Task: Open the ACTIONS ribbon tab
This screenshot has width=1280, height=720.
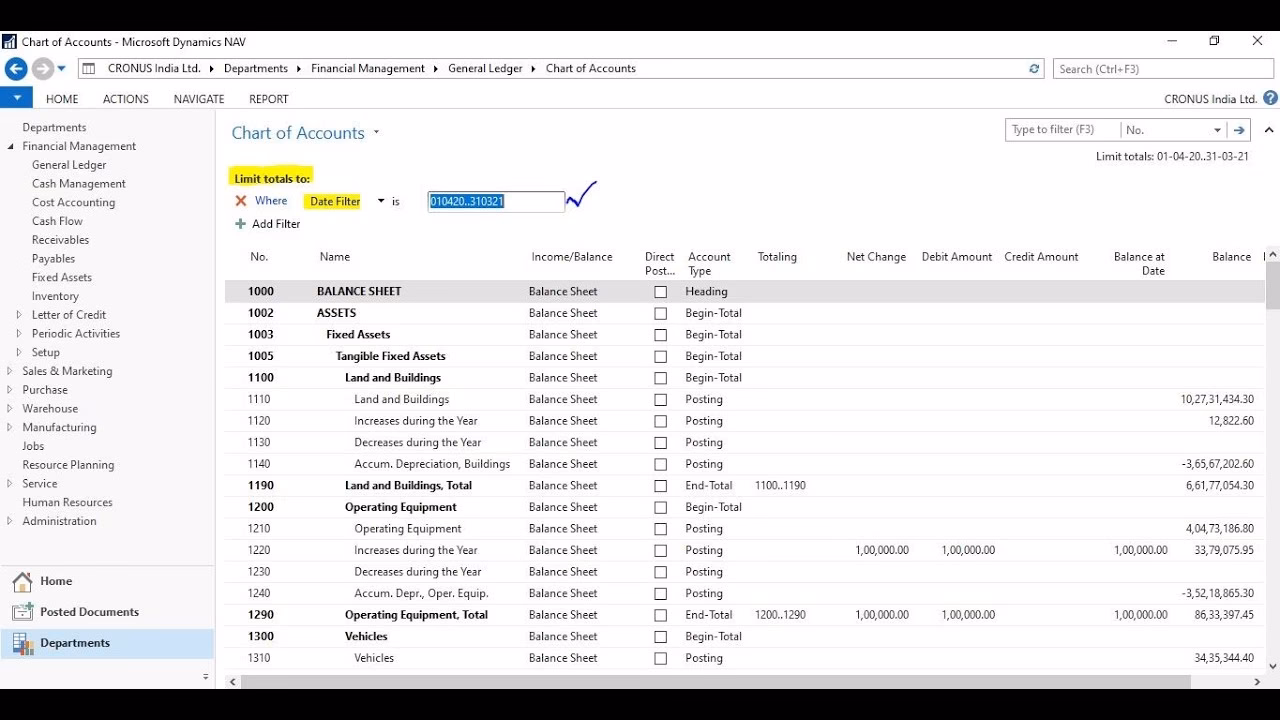Action: [x=125, y=98]
